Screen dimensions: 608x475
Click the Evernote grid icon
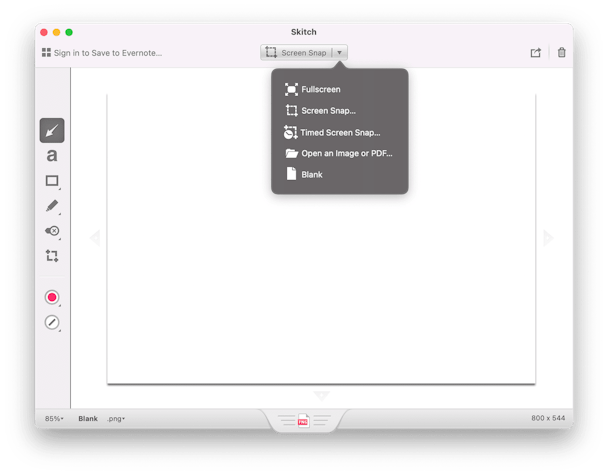[x=46, y=52]
